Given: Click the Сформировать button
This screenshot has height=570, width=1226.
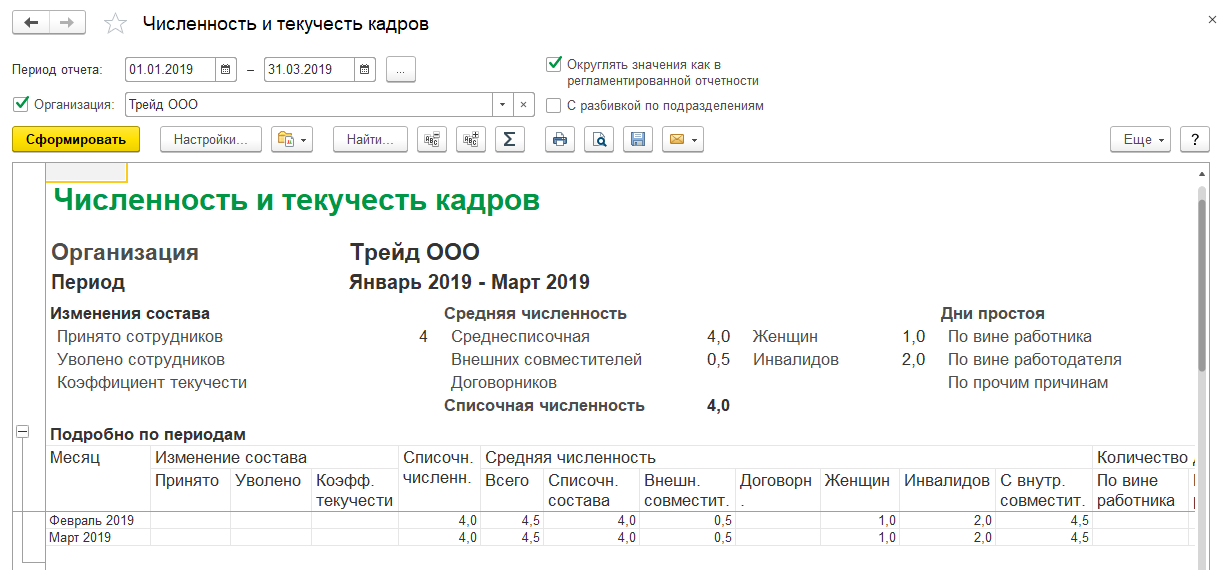Looking at the screenshot, I should (76, 140).
